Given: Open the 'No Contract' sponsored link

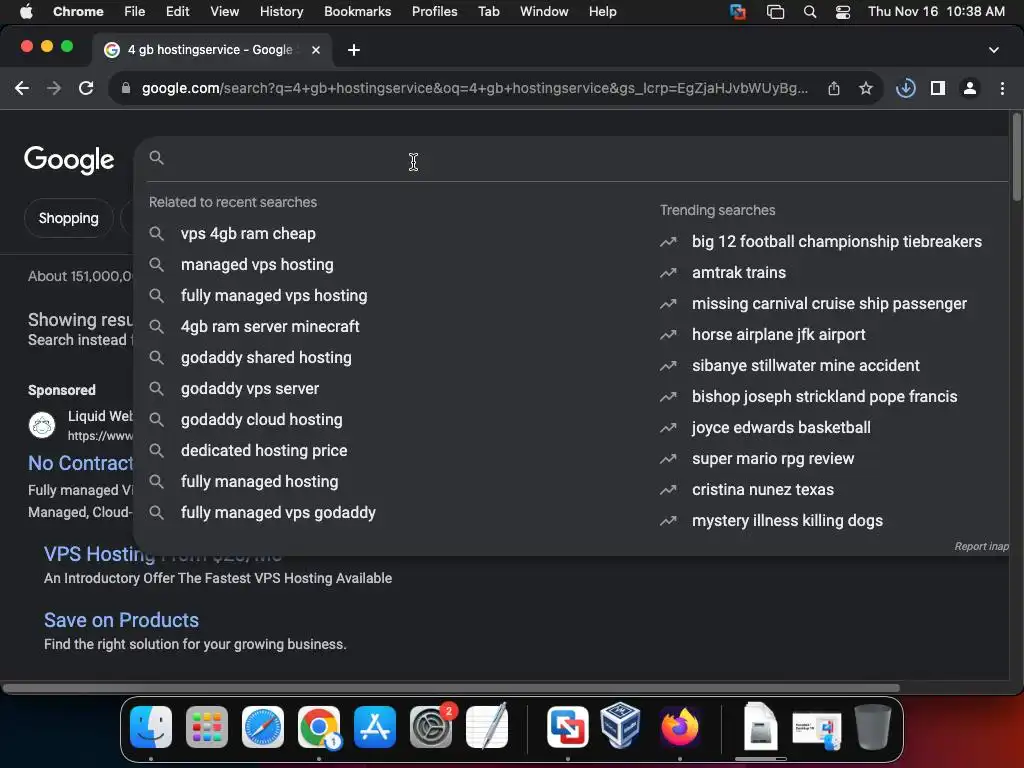Looking at the screenshot, I should coord(80,463).
